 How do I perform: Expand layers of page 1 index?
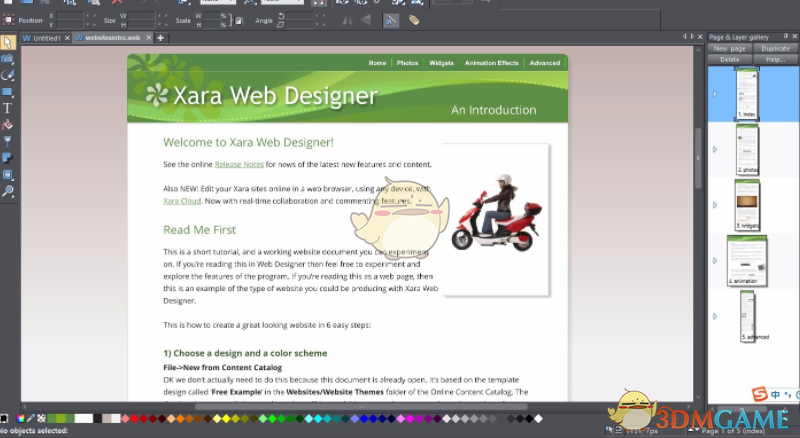click(x=715, y=94)
